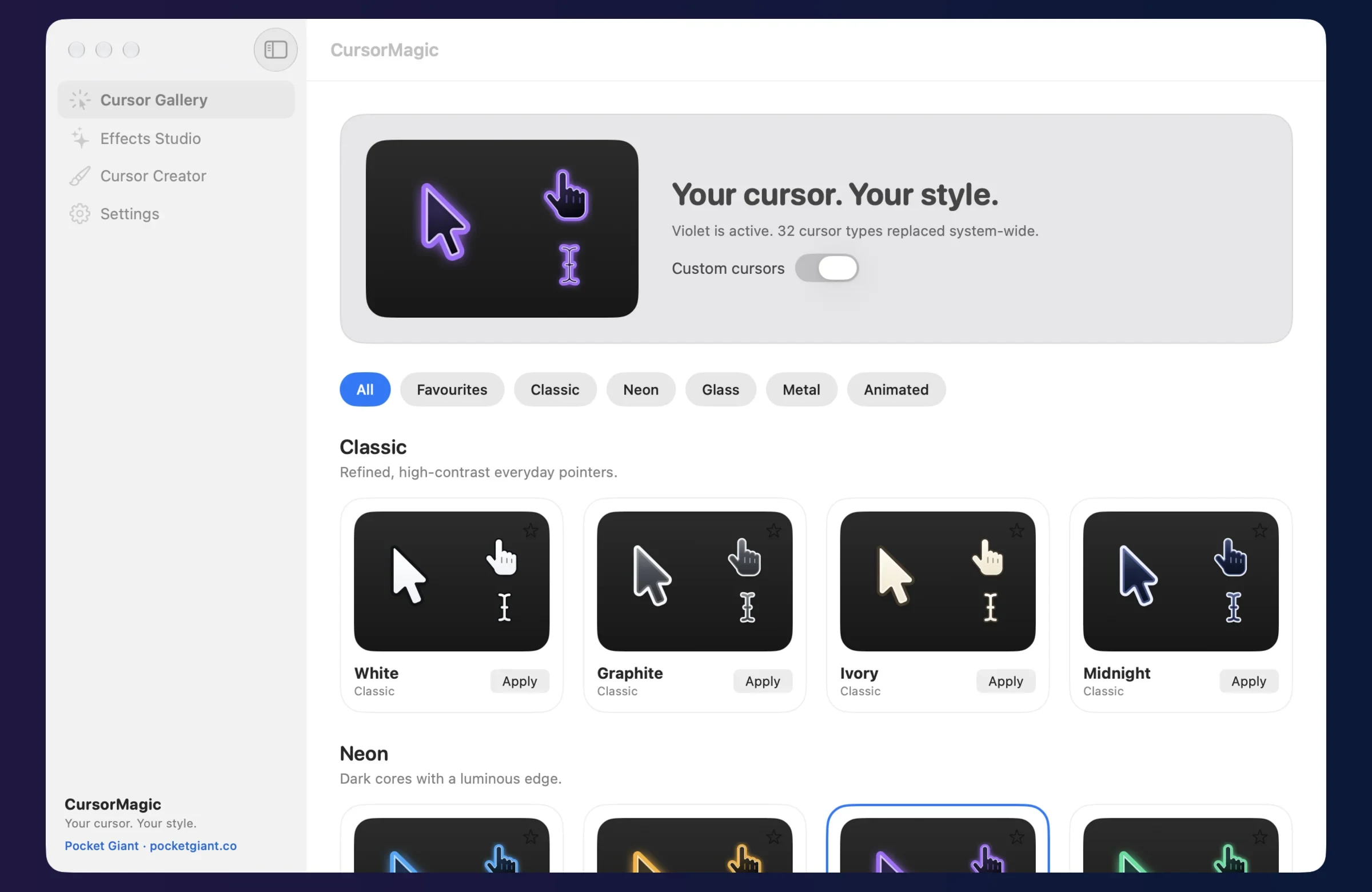The image size is (1372, 892).
Task: Filter the gallery by Neon
Action: click(640, 390)
